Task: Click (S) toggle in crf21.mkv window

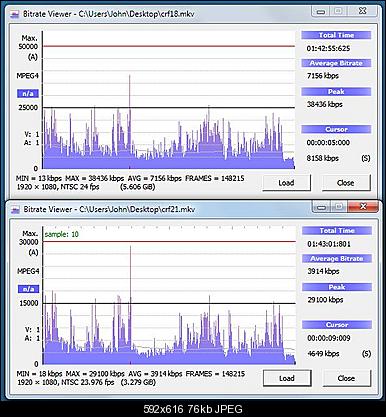Action: pyautogui.click(x=366, y=354)
